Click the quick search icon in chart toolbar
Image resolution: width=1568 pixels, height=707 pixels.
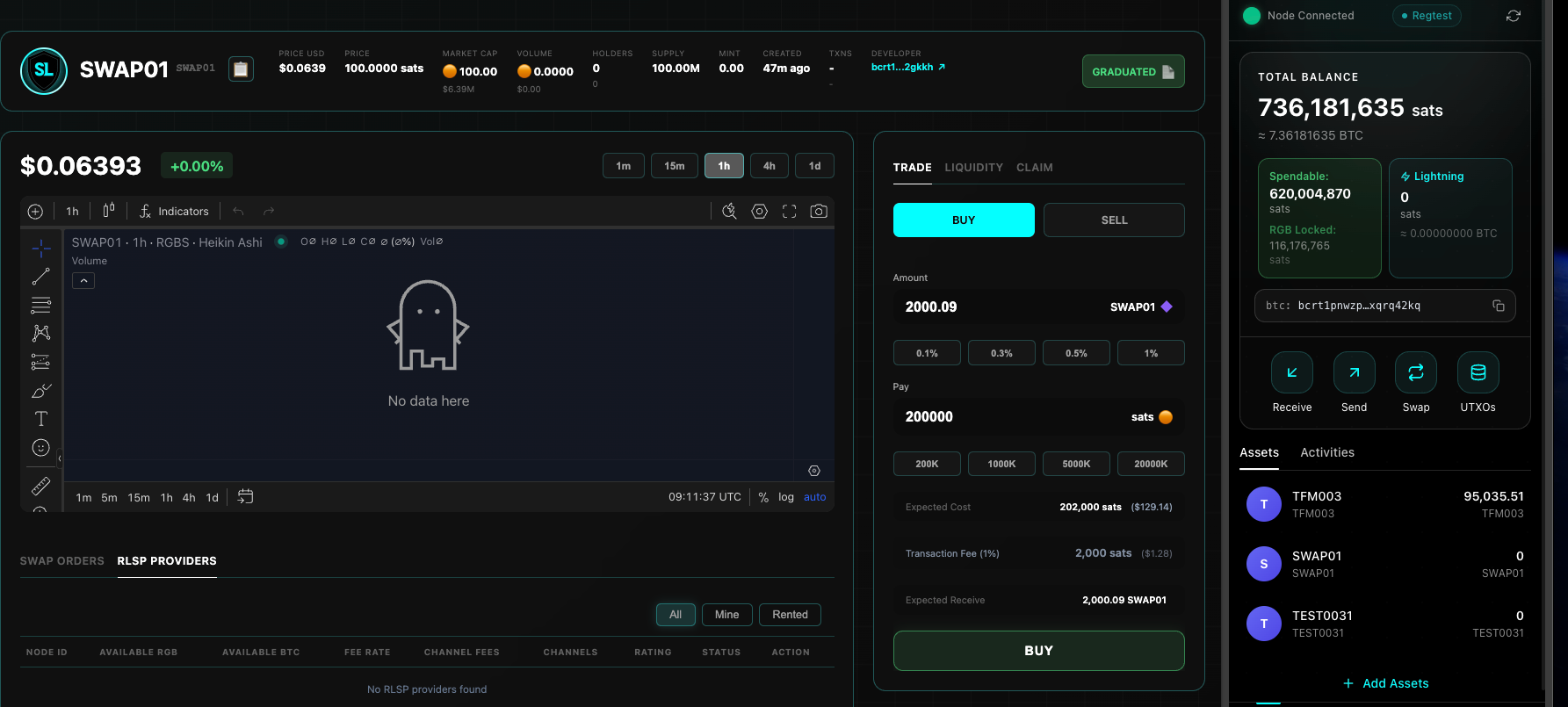tap(729, 211)
